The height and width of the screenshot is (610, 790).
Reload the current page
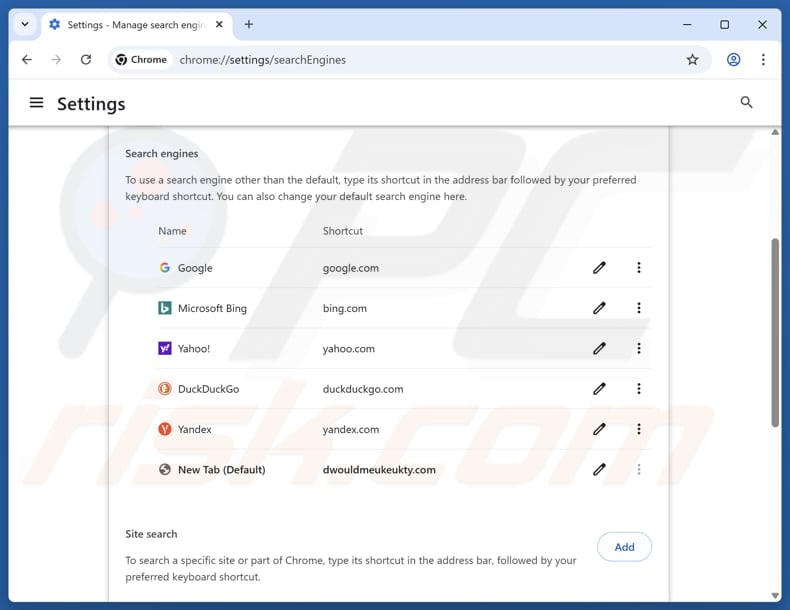(x=86, y=59)
